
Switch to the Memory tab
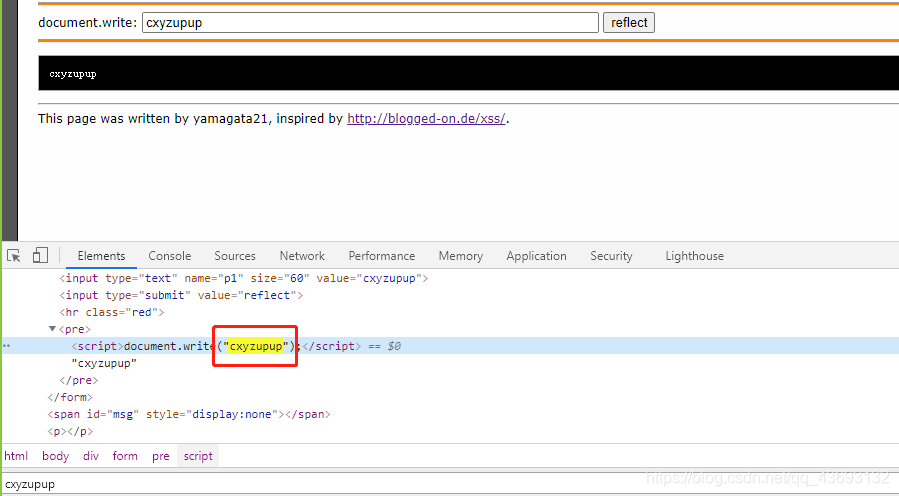461,256
